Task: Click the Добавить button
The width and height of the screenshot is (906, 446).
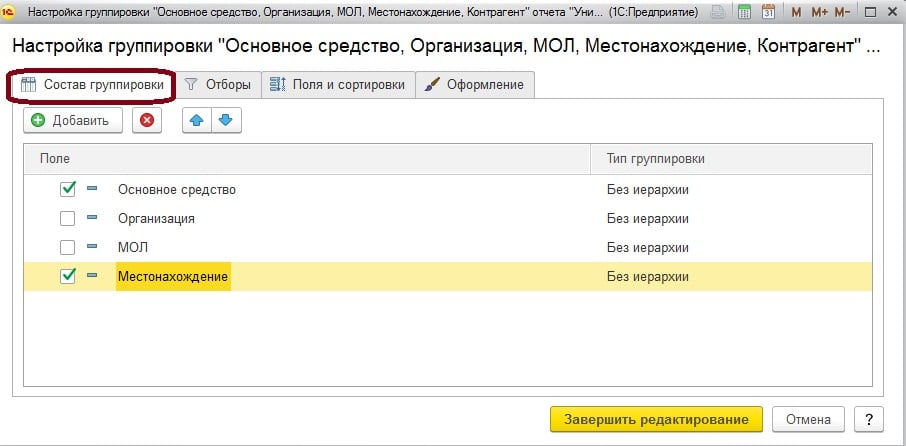Action: pyautogui.click(x=72, y=120)
